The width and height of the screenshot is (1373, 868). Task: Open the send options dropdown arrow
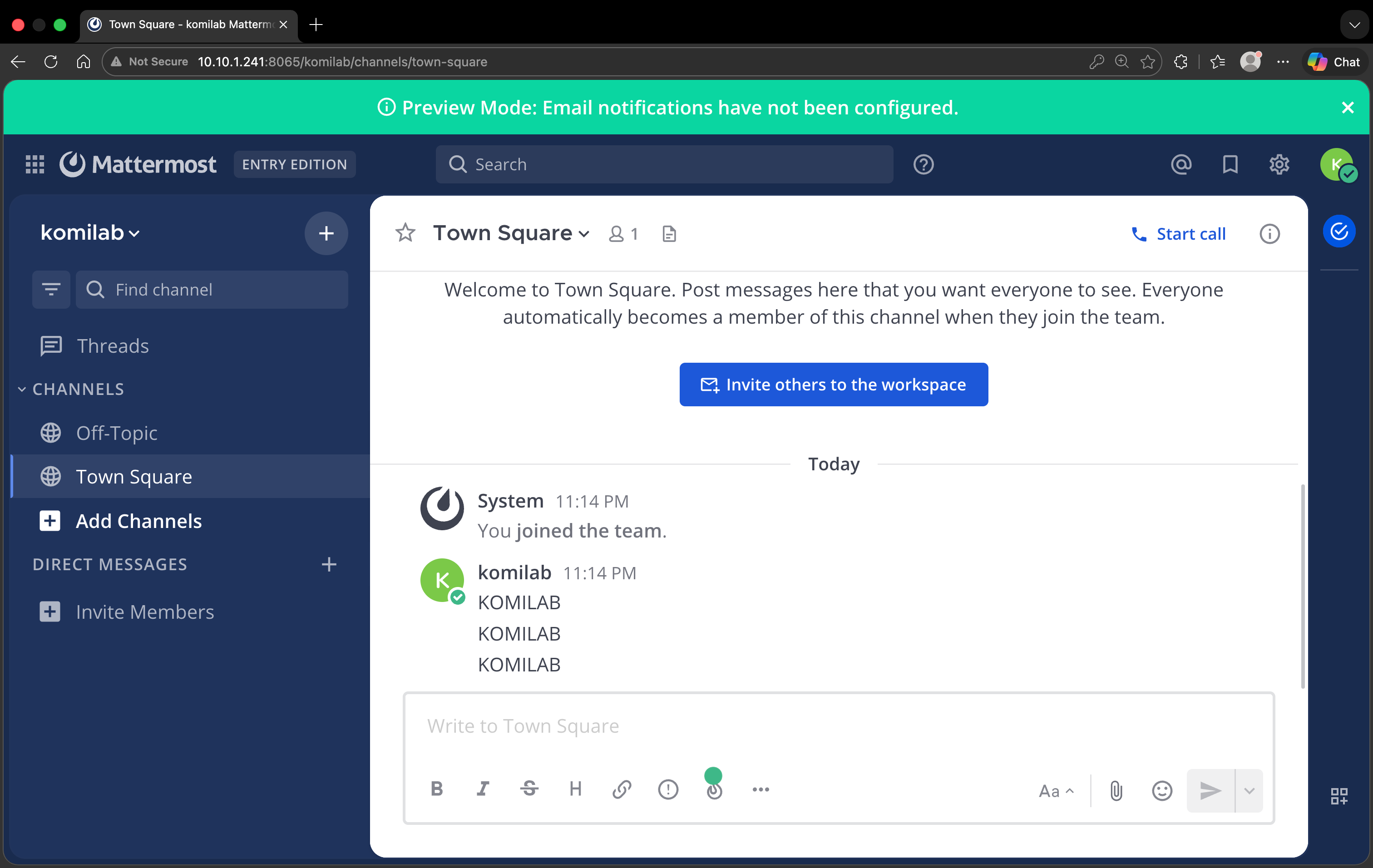pos(1249,790)
